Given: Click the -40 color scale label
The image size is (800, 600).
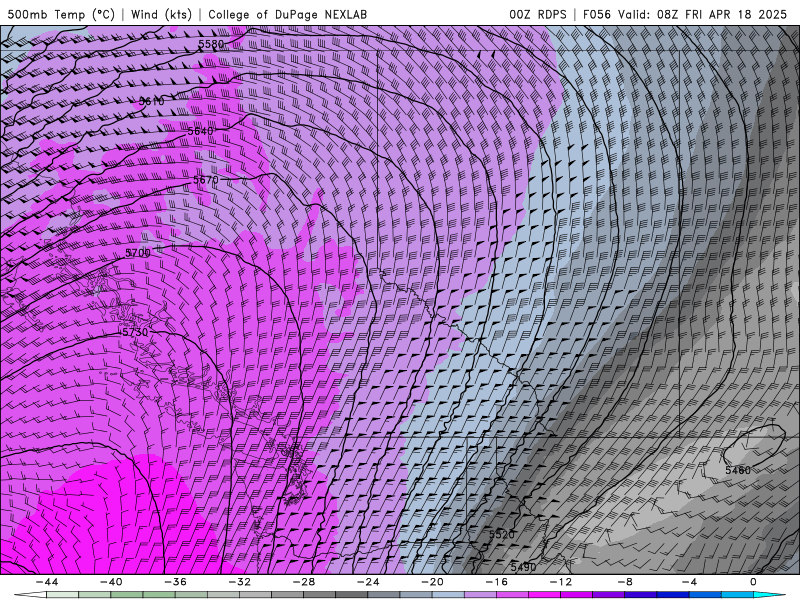Looking at the screenshot, I should pyautogui.click(x=111, y=582).
